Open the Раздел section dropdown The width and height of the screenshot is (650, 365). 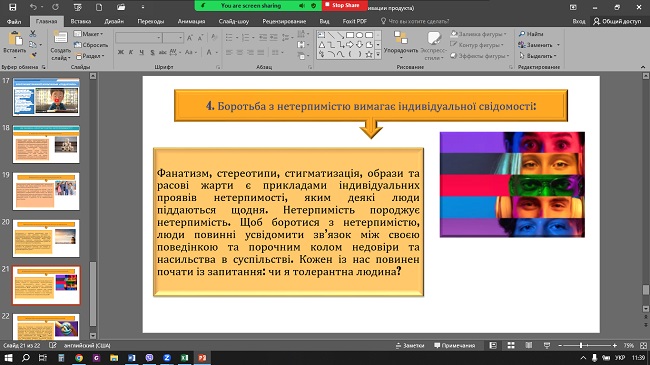tap(90, 56)
